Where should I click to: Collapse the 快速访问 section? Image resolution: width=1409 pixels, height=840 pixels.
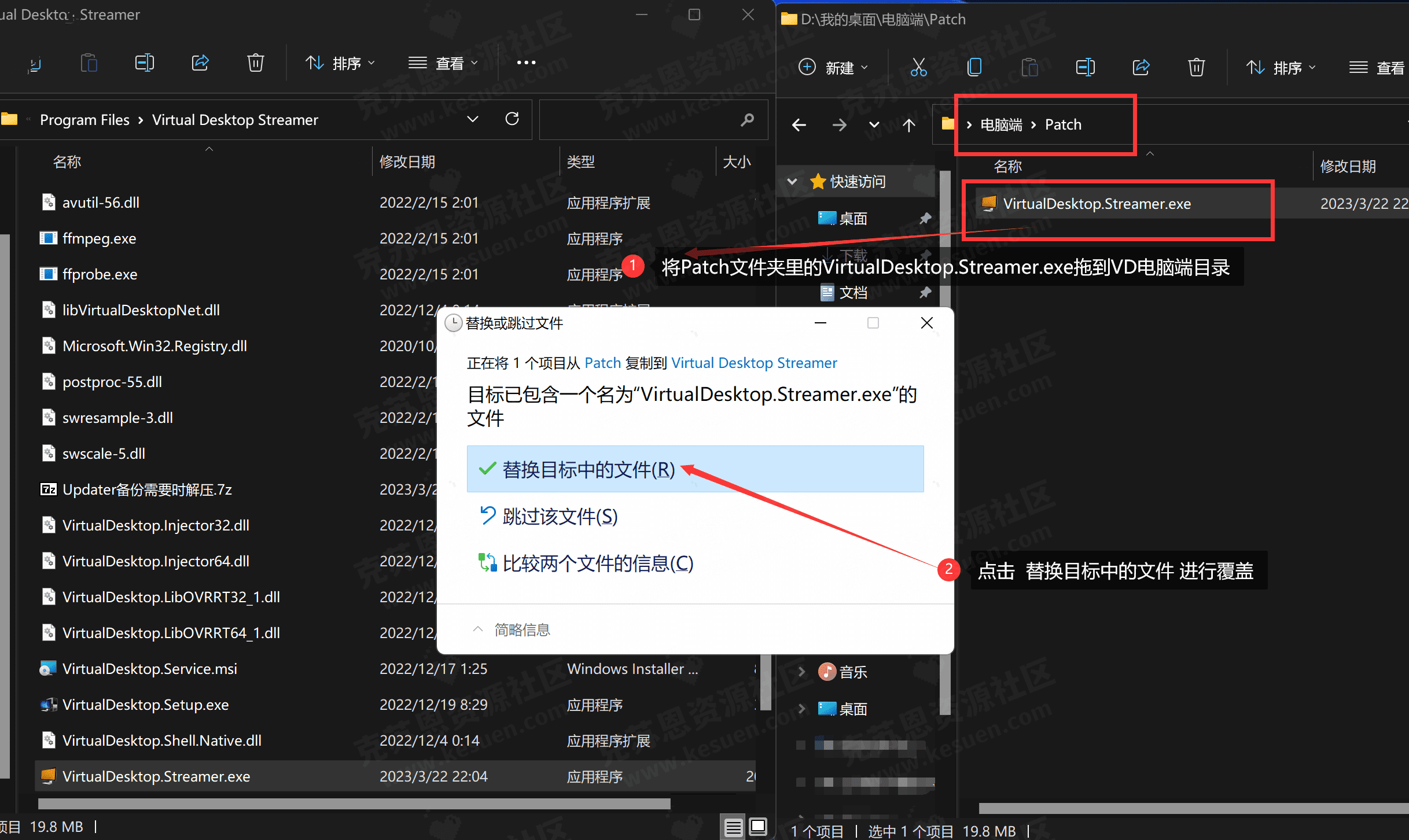(792, 182)
